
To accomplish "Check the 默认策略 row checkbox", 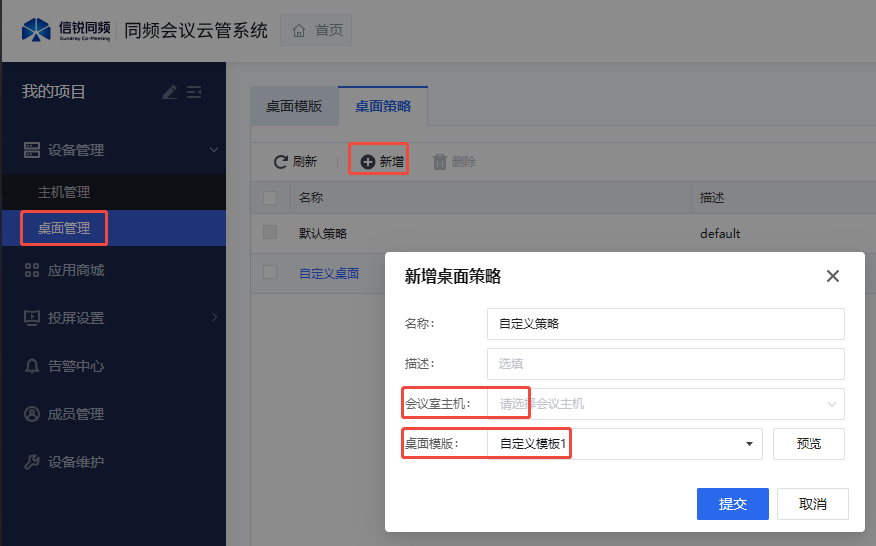I will 270,233.
